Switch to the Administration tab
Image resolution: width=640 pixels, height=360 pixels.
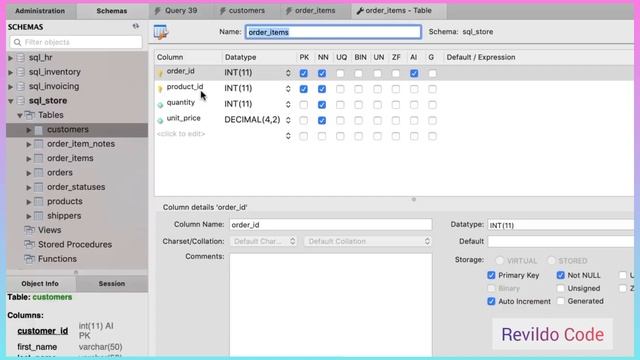click(40, 11)
